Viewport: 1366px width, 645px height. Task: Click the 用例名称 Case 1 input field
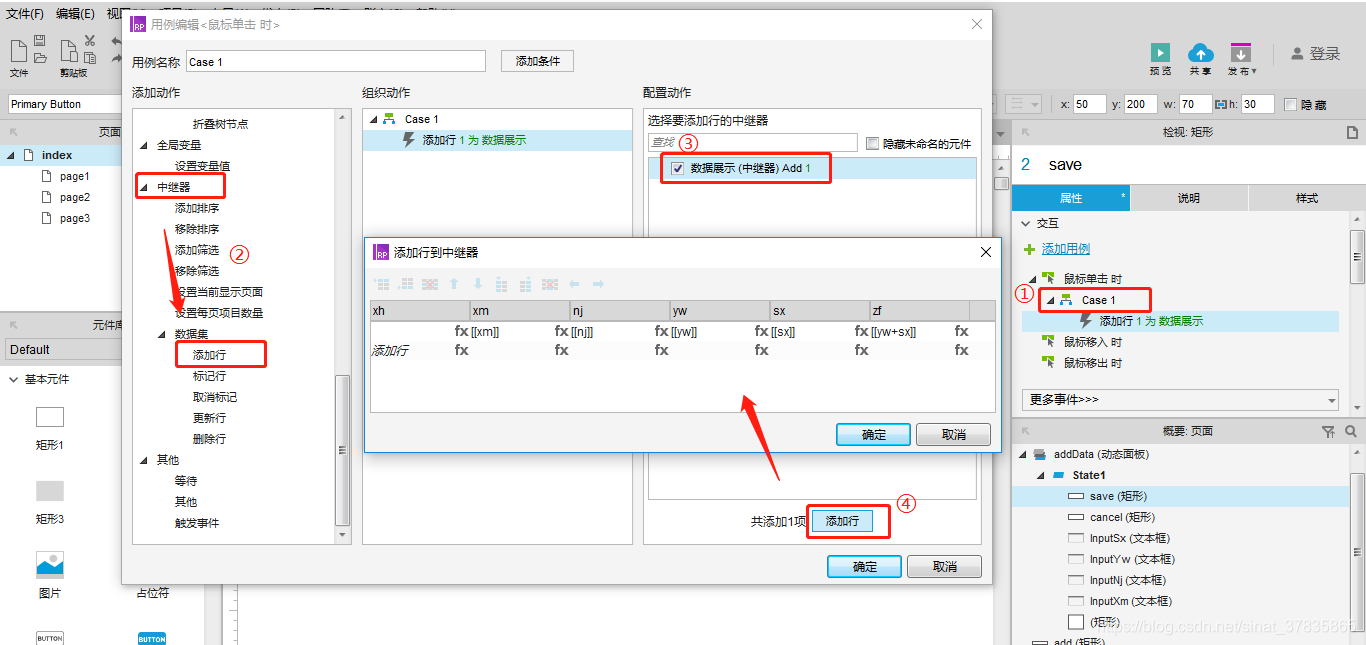tap(336, 62)
